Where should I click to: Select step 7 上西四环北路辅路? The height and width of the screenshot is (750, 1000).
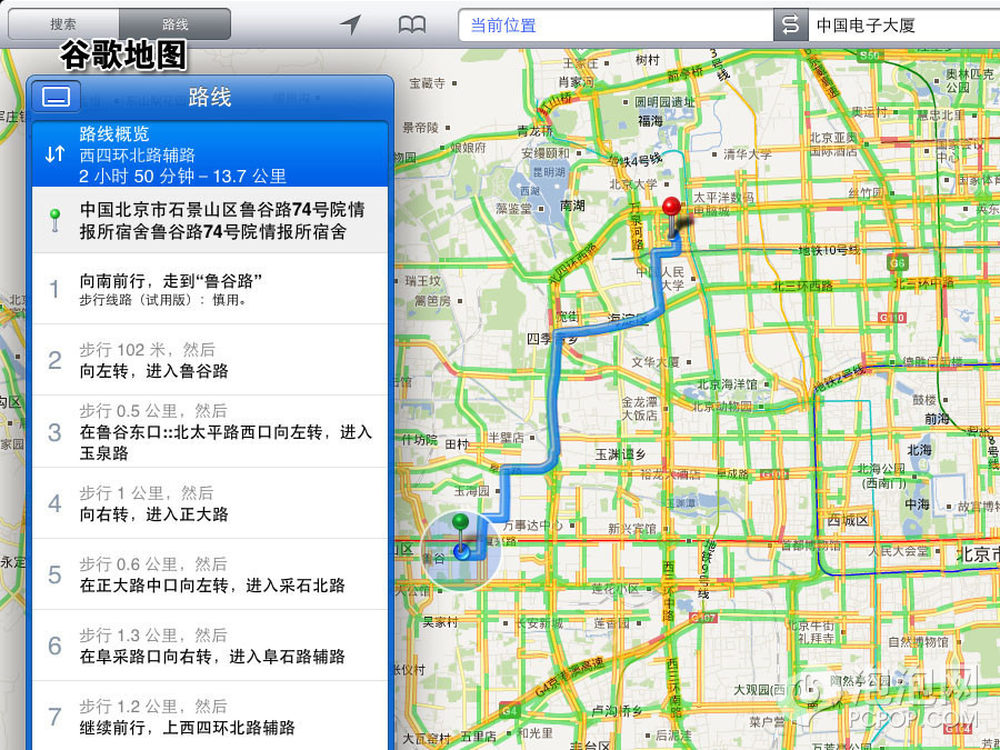tap(210, 716)
